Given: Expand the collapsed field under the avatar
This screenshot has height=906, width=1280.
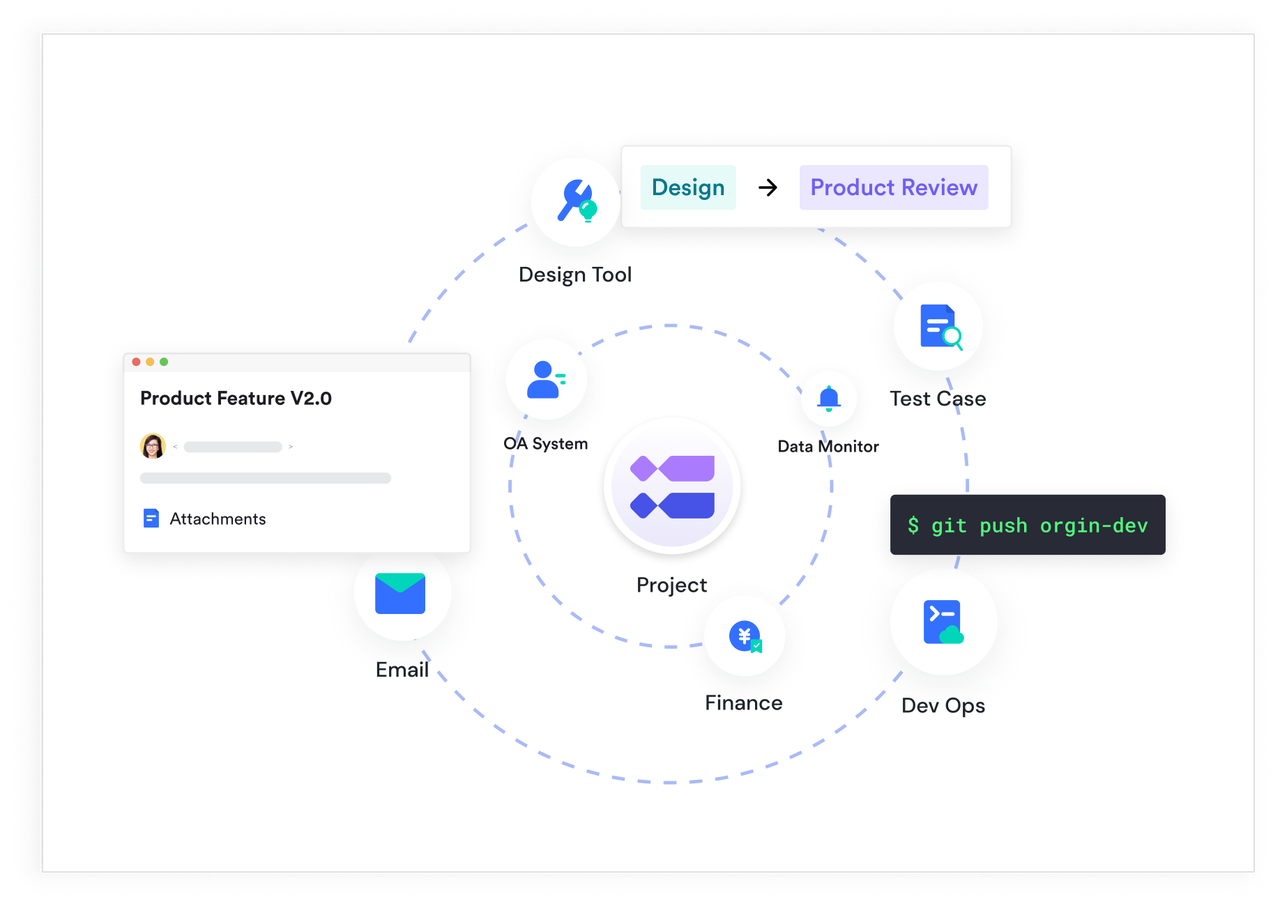Looking at the screenshot, I should click(x=265, y=478).
